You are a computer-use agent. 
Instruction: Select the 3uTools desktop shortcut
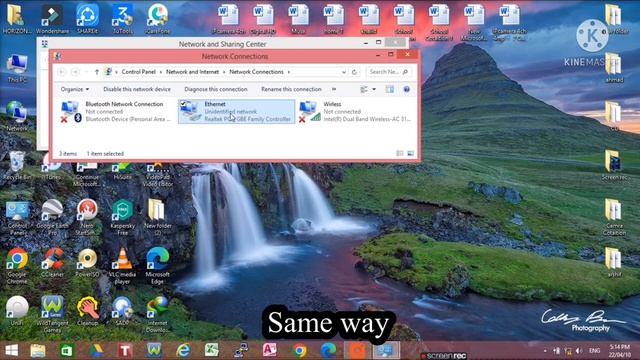click(122, 19)
